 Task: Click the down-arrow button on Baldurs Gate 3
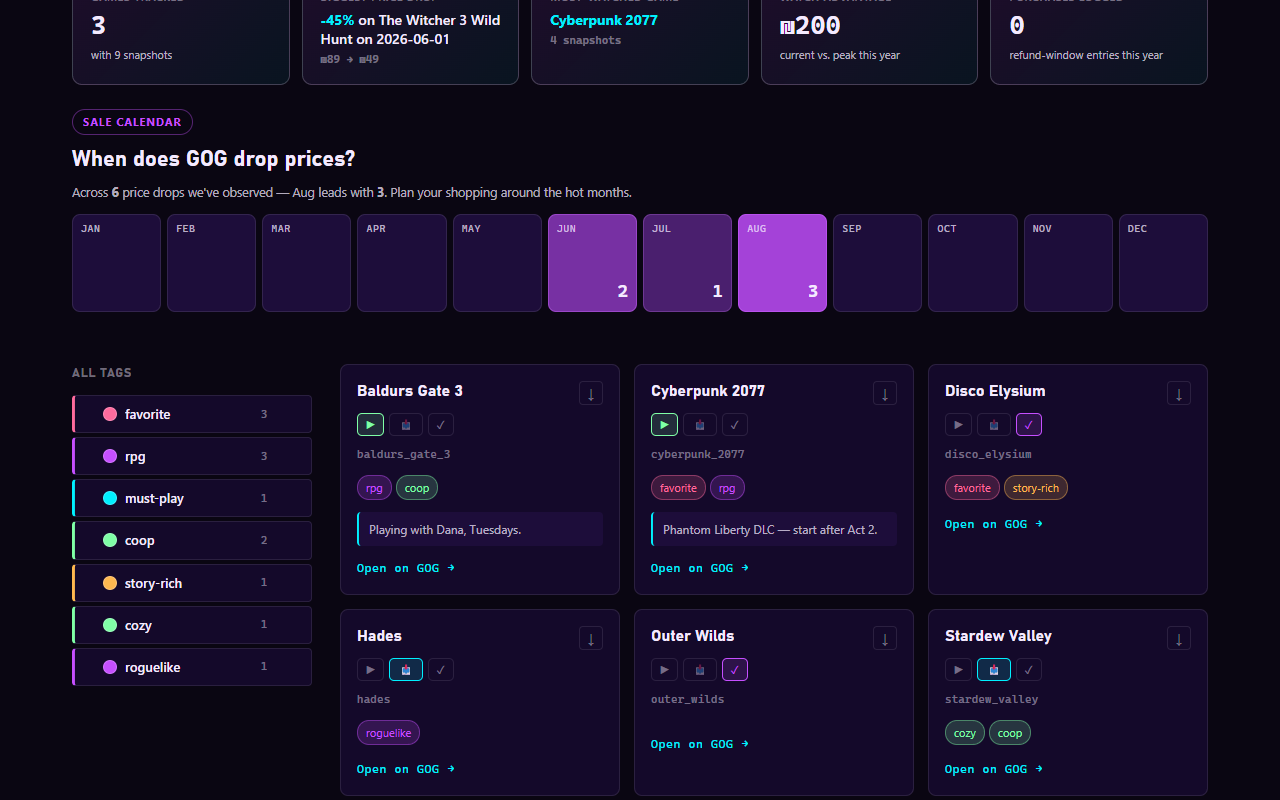tap(591, 393)
